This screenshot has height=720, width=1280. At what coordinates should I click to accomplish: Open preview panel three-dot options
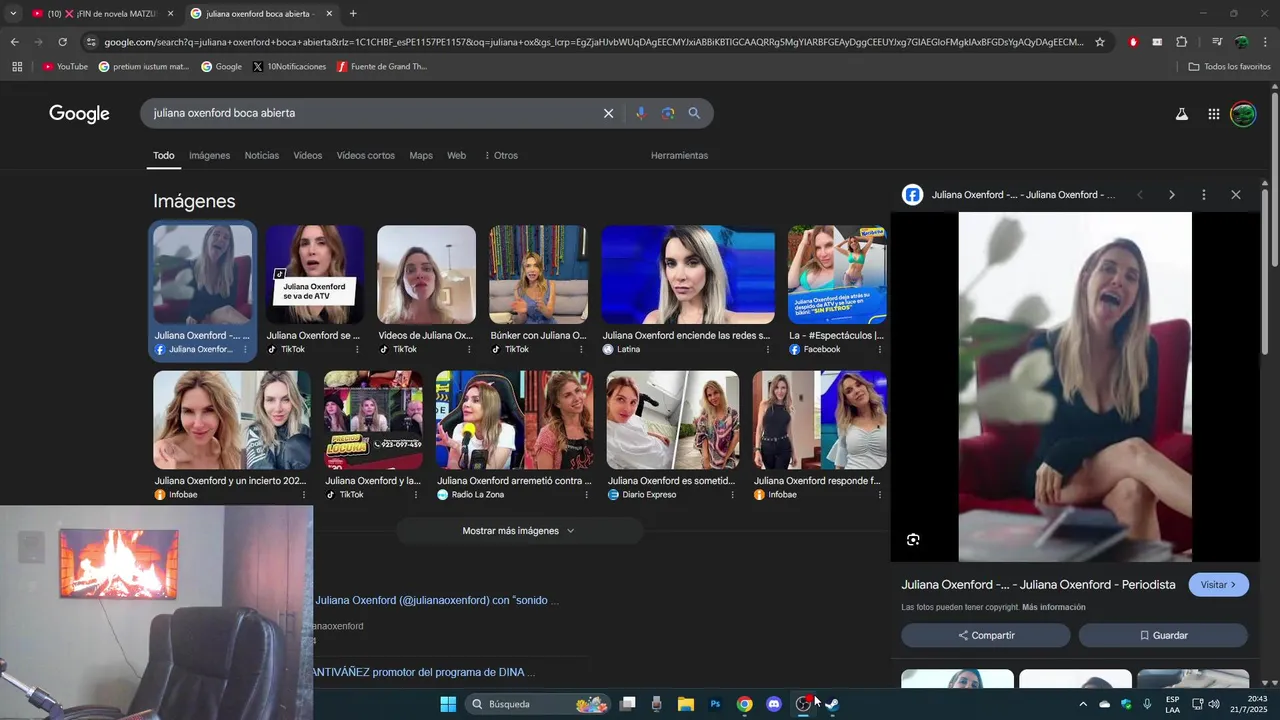(x=1204, y=195)
